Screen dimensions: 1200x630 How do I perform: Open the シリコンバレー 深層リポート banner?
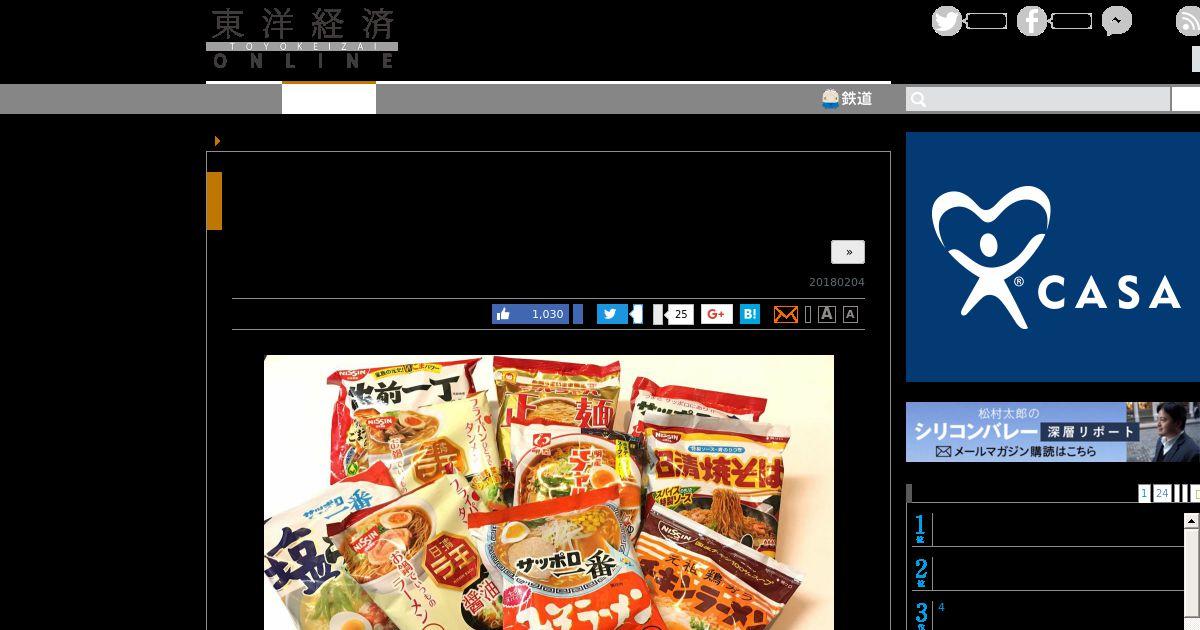click(x=1053, y=432)
